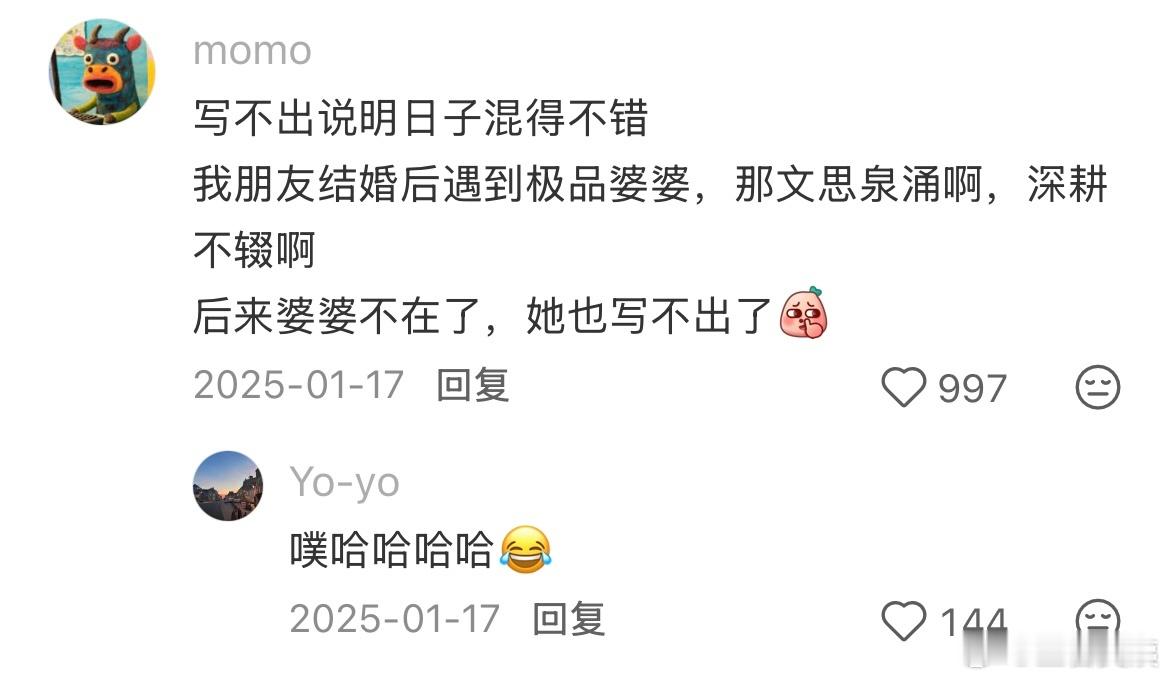Select the line 写不出说明日子混得不错
This screenshot has width=1169, height=680.
[x=420, y=118]
